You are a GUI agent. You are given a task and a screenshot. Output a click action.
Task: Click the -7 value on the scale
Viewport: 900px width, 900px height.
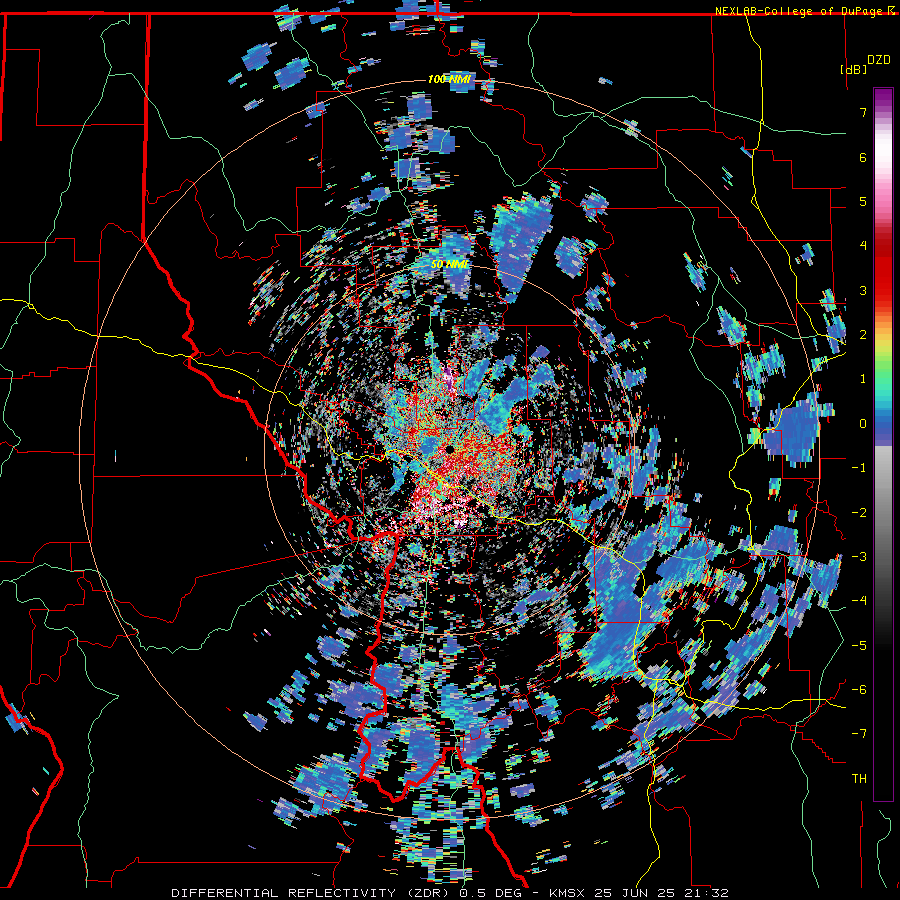[x=859, y=734]
